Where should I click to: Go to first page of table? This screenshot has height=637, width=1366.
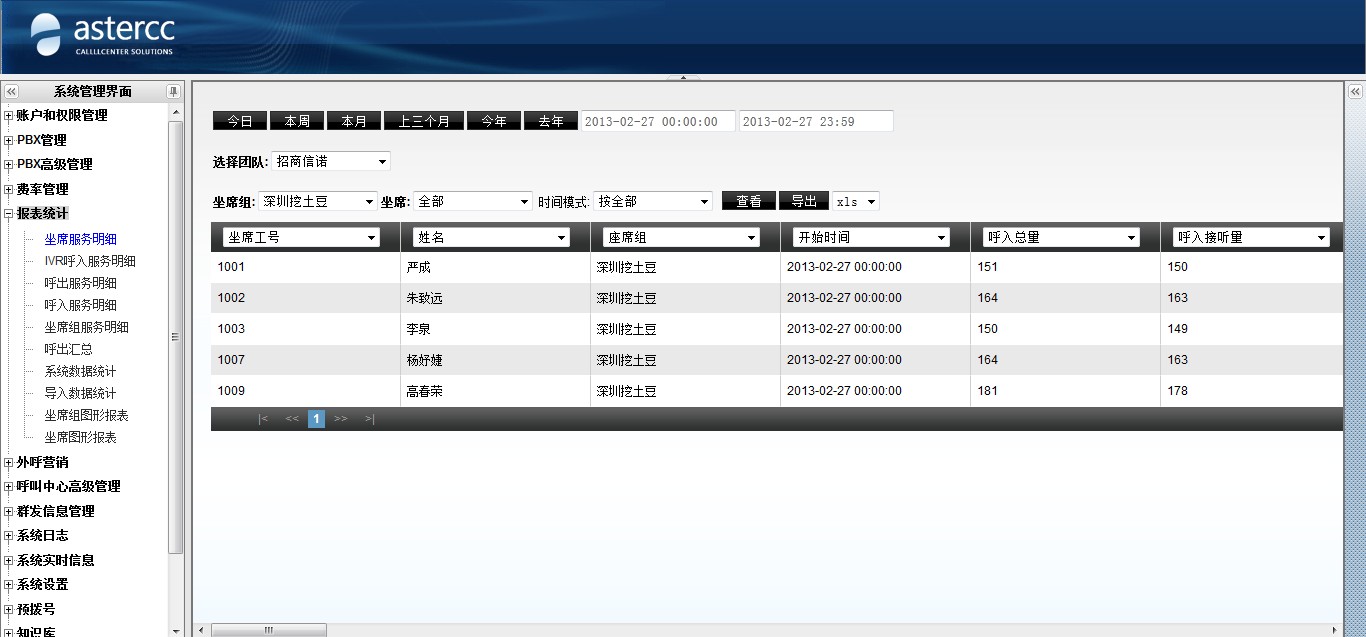263,419
